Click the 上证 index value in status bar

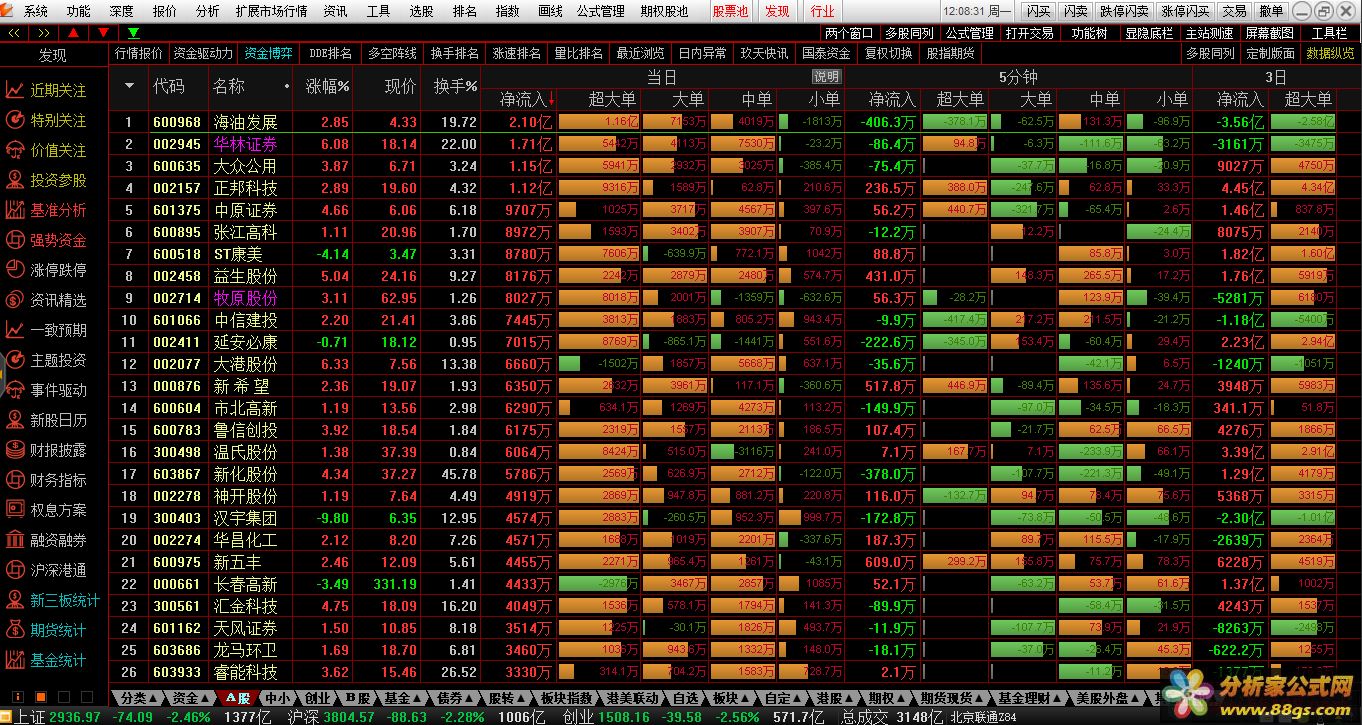coord(74,716)
